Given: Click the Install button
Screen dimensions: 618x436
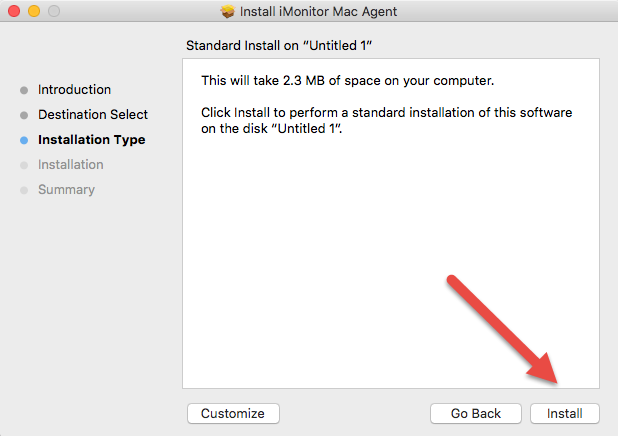Looking at the screenshot, I should tap(564, 413).
